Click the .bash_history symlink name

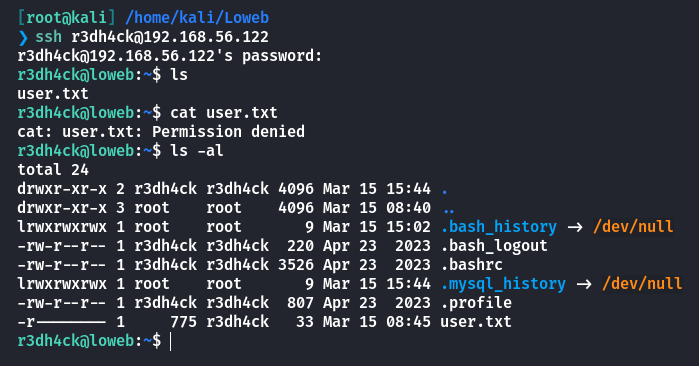pos(499,227)
